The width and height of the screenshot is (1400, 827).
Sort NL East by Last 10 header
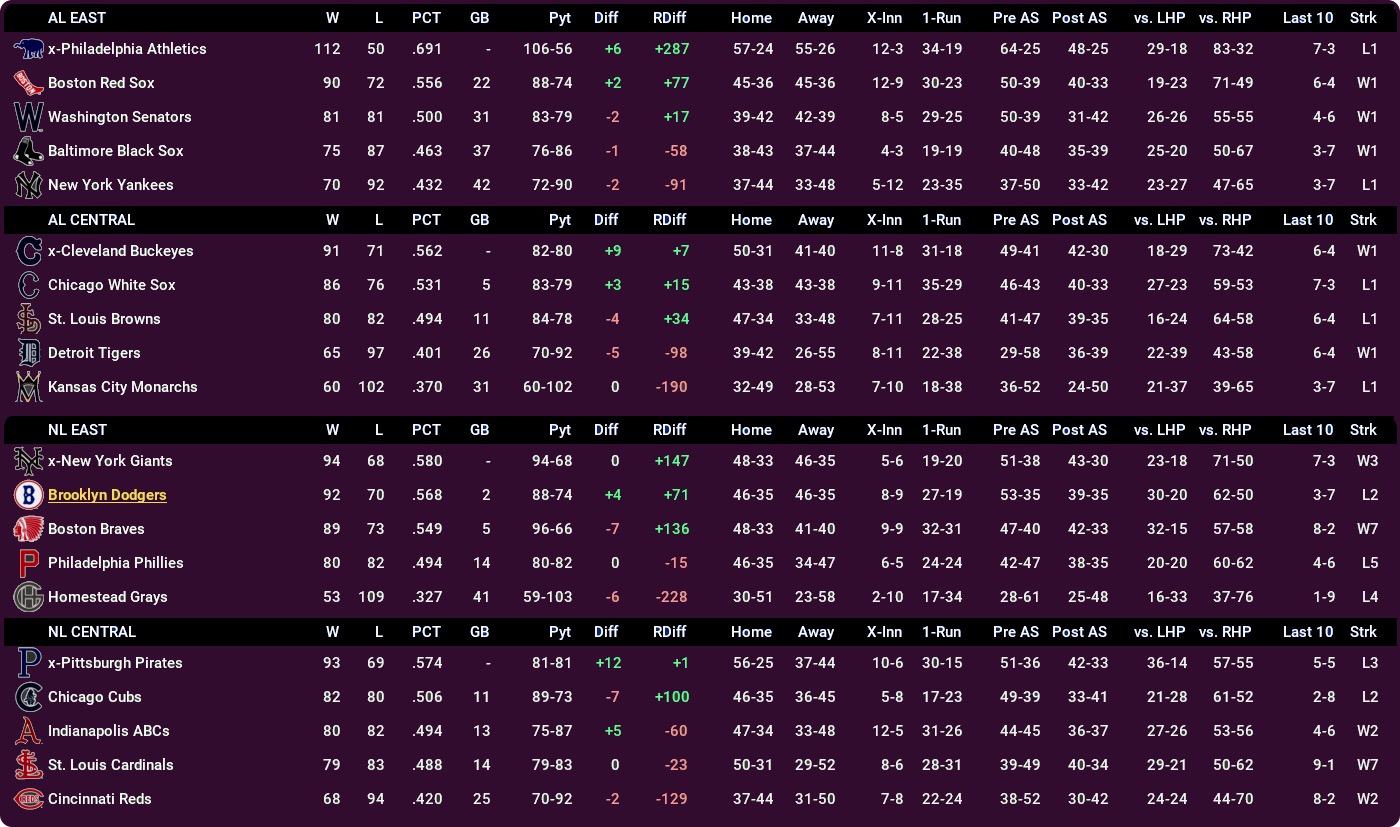click(x=1307, y=430)
